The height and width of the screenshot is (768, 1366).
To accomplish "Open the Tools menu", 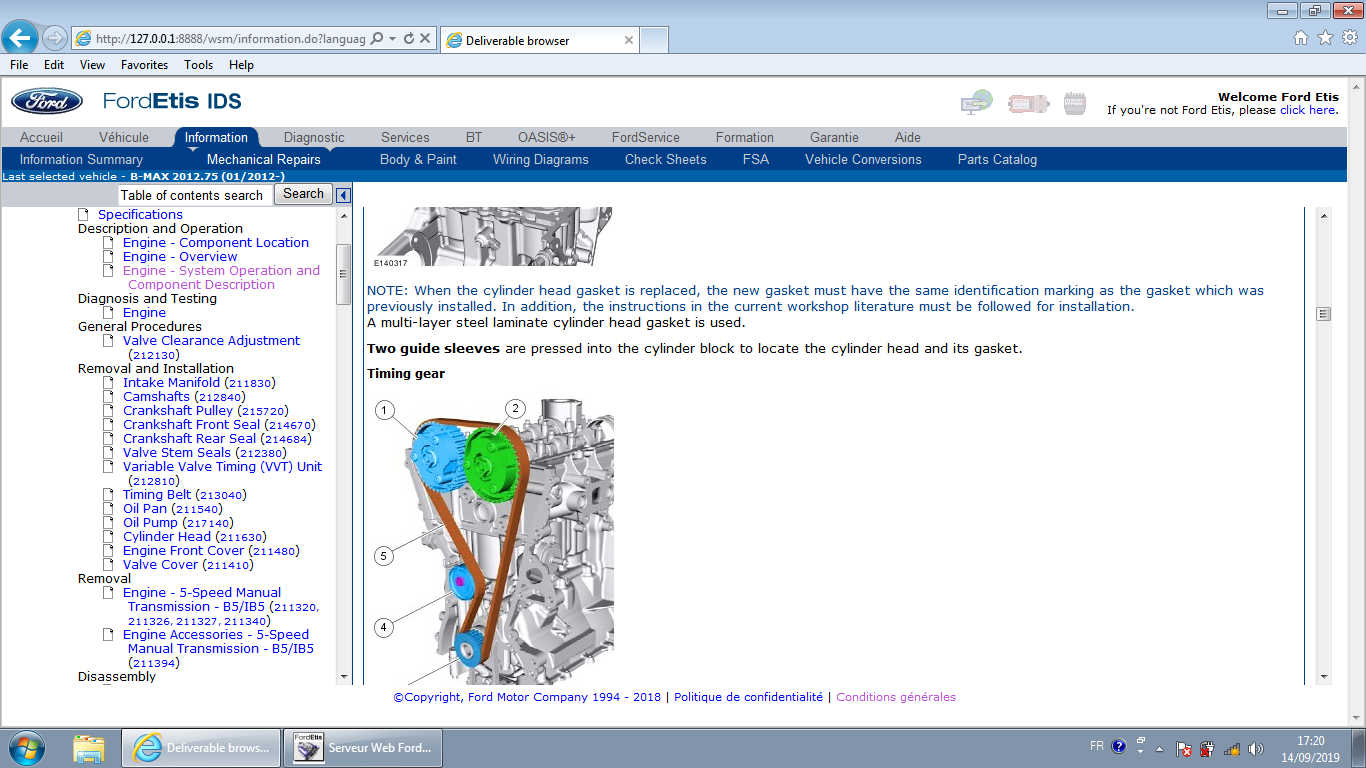I will tap(198, 65).
